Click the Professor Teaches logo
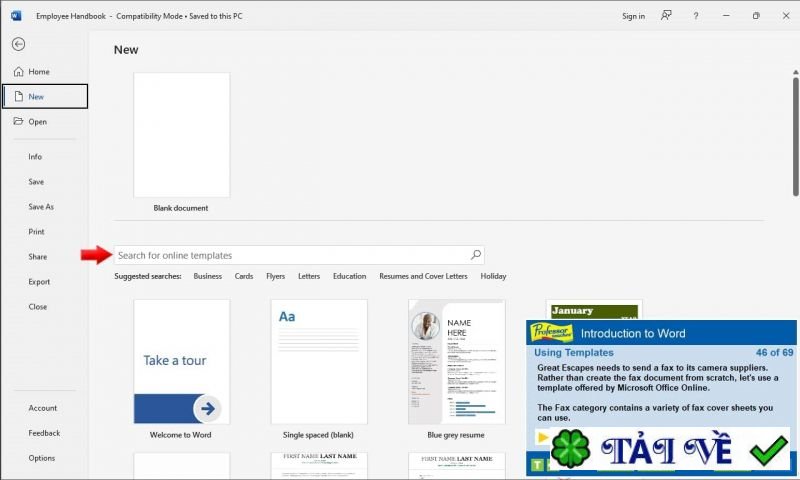The image size is (800, 480). pyautogui.click(x=551, y=333)
